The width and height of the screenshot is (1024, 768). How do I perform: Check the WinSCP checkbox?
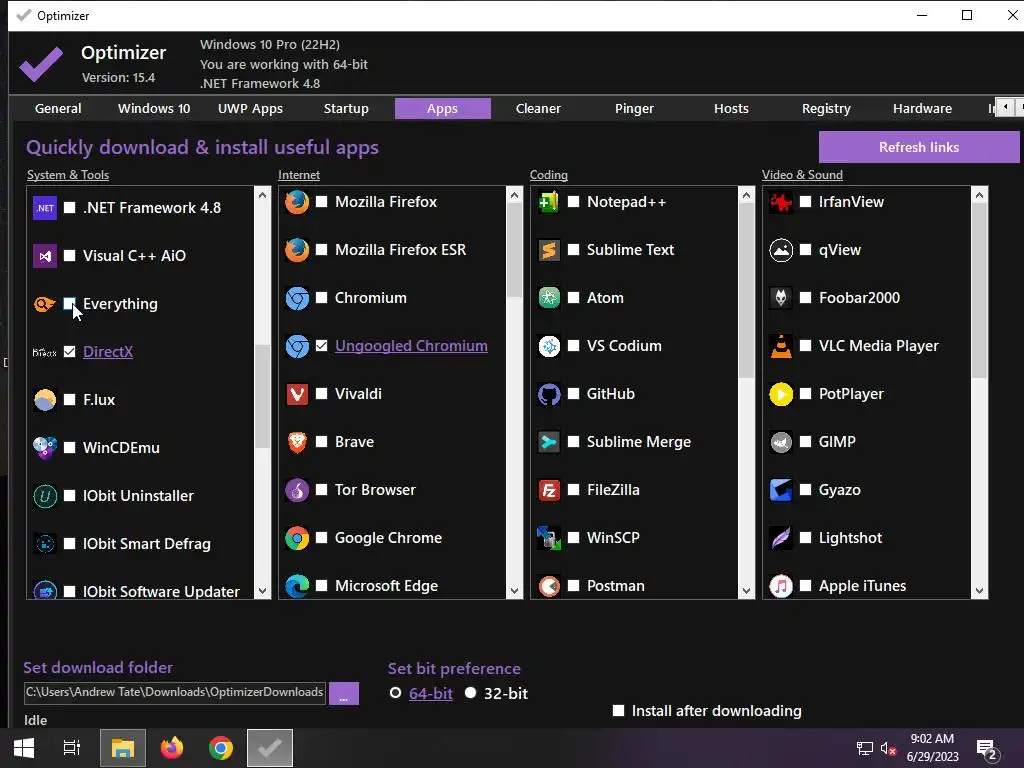[573, 538]
